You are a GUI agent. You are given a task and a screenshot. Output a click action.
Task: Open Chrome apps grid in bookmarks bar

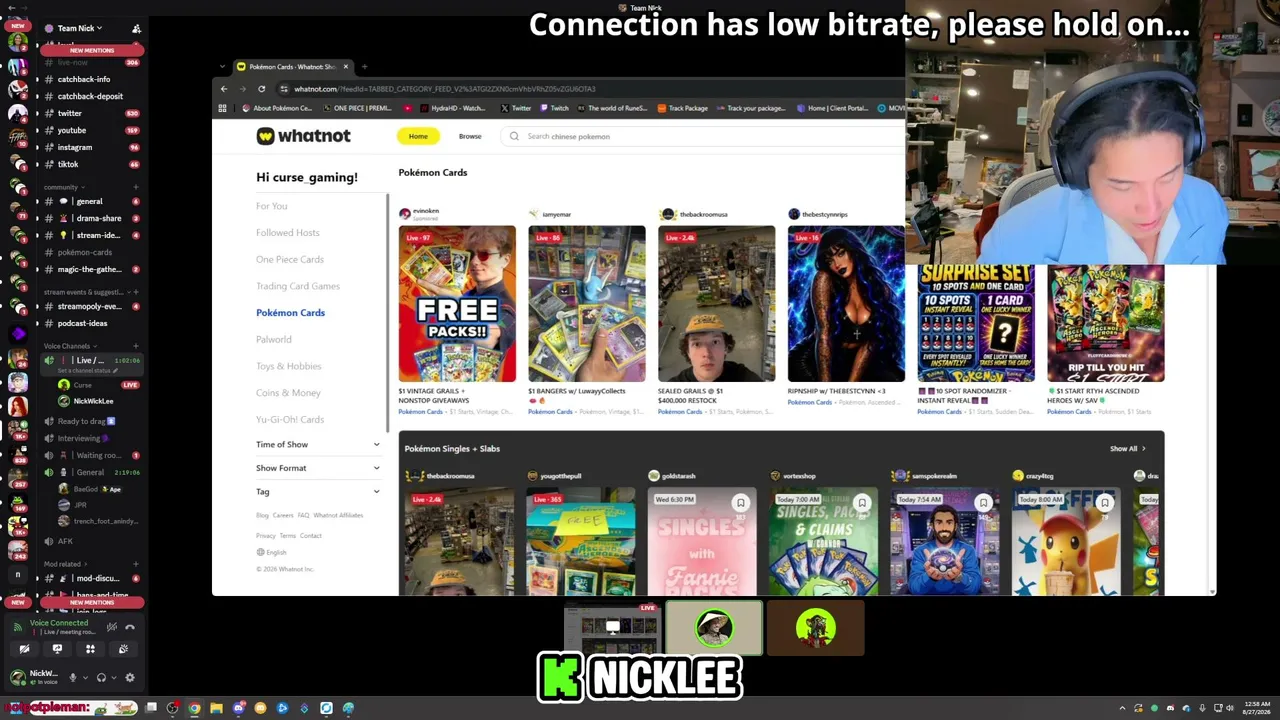(x=222, y=108)
